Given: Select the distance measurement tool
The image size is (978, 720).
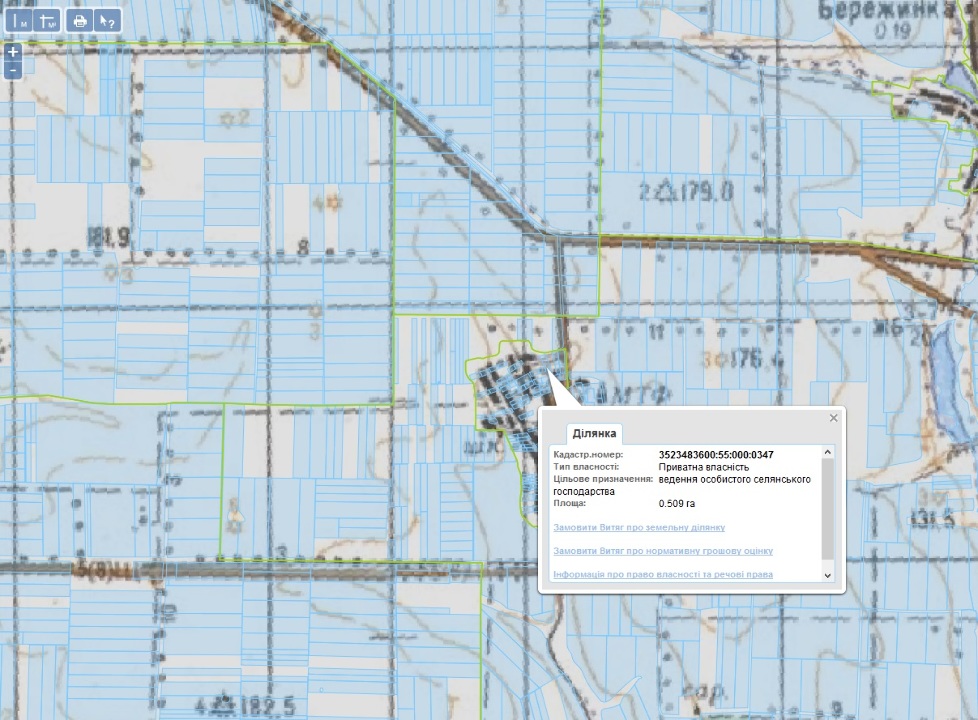Looking at the screenshot, I should coord(18,20).
